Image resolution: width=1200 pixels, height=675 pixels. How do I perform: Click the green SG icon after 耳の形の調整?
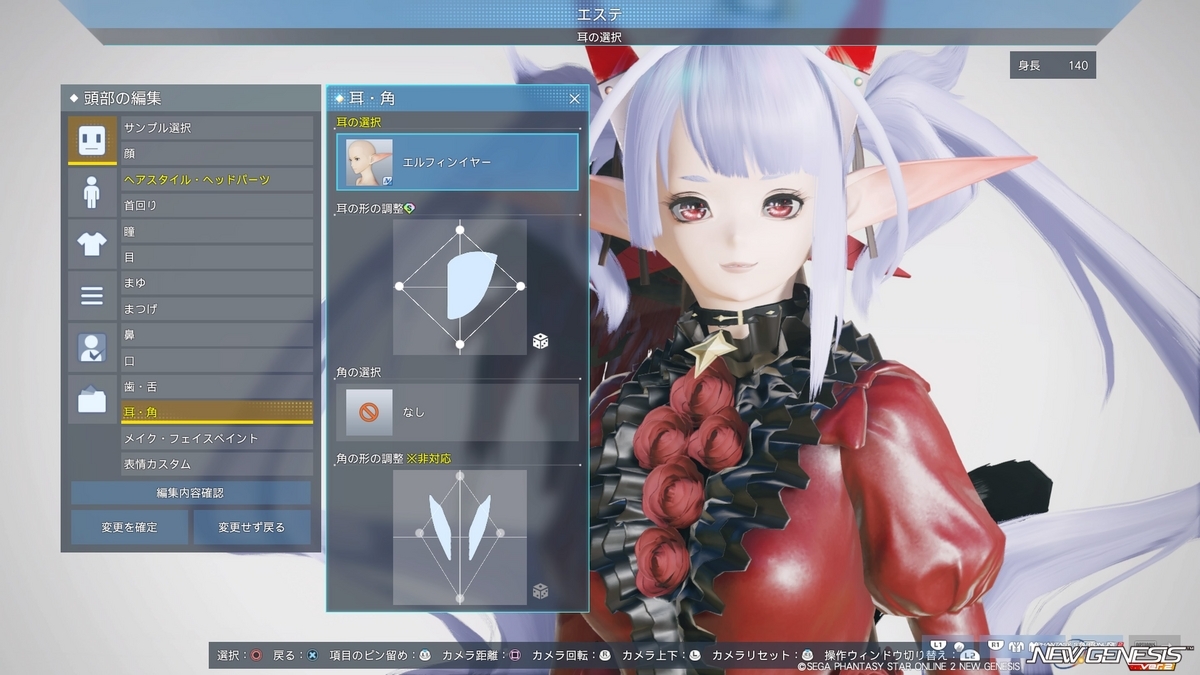(x=410, y=208)
